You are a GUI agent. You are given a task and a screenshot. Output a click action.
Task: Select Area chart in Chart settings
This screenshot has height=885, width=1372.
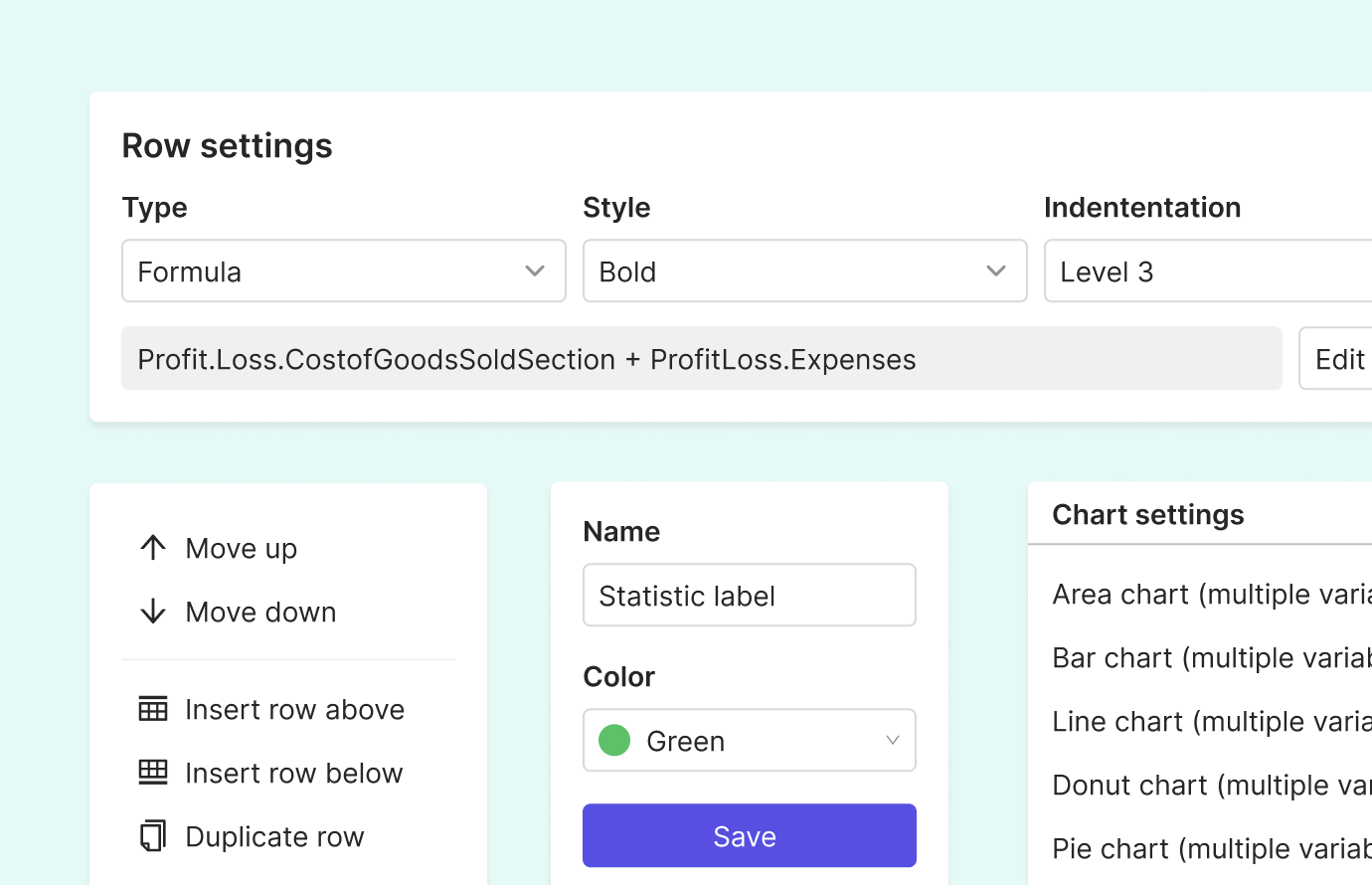click(x=1193, y=594)
